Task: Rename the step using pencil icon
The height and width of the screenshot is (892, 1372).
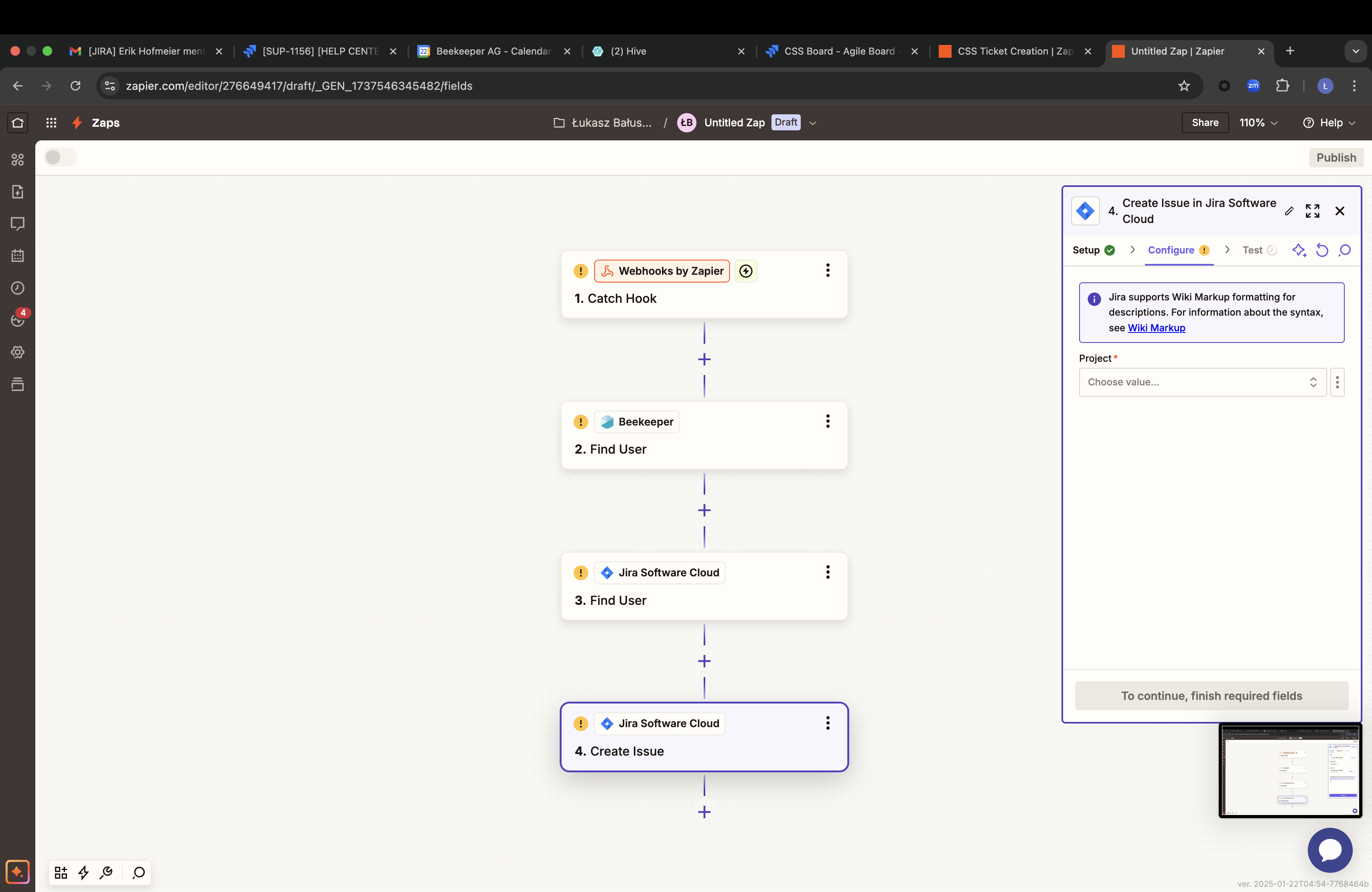Action: (1289, 211)
